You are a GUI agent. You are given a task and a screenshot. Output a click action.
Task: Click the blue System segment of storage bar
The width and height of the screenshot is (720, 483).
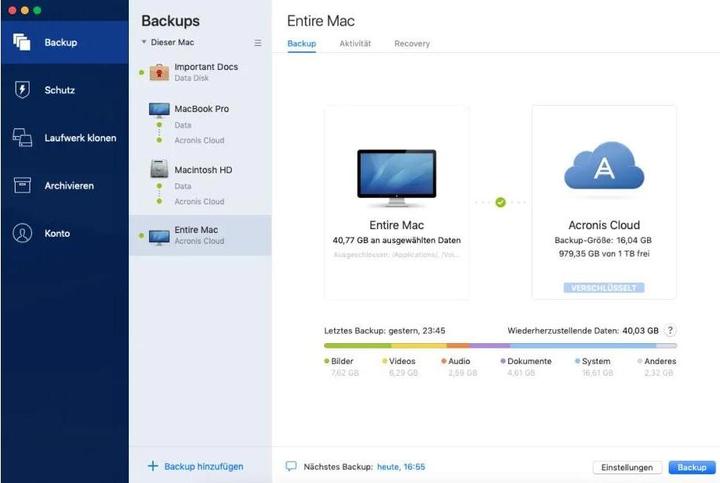pyautogui.click(x=583, y=345)
